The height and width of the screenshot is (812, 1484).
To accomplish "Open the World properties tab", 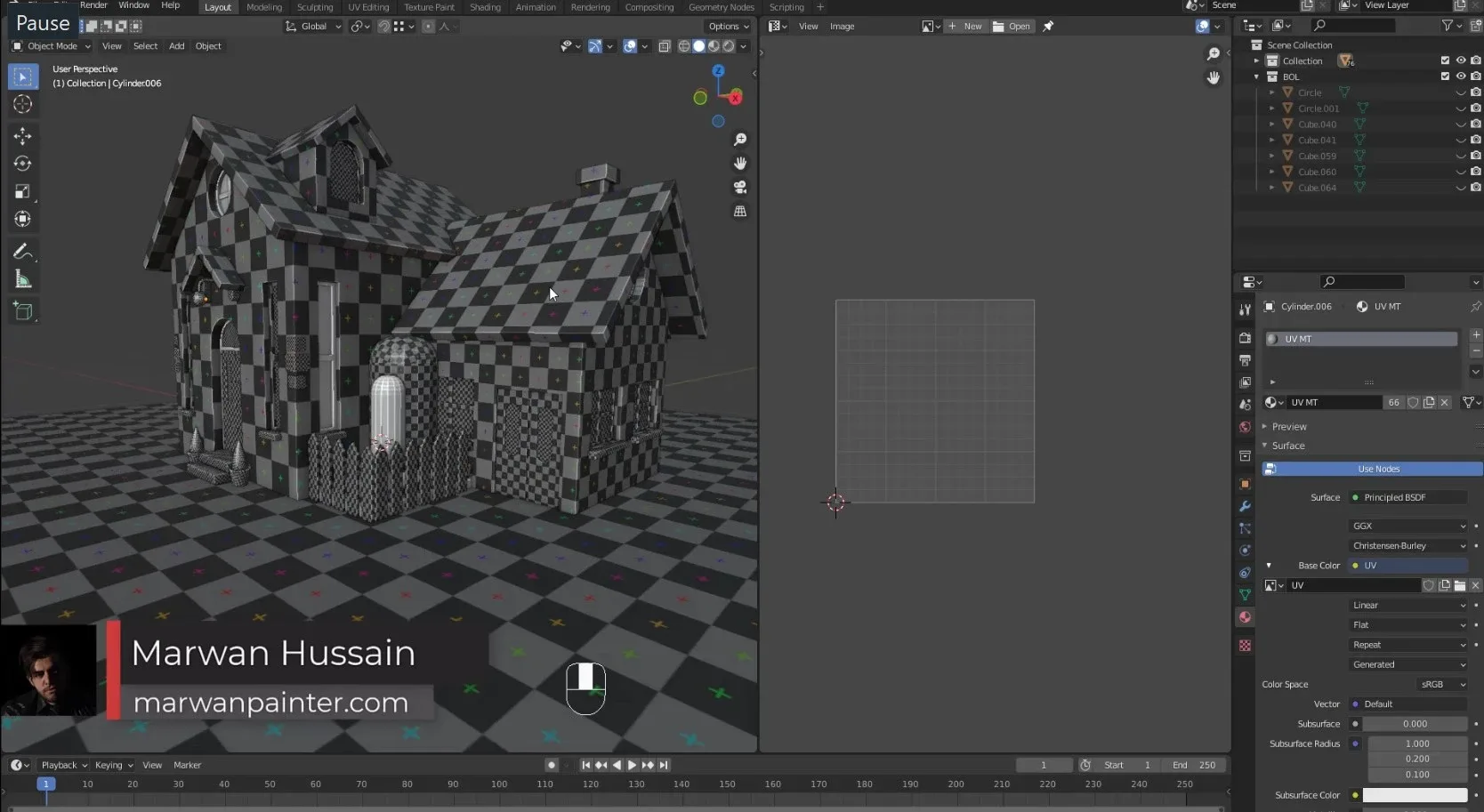I will 1245,427.
